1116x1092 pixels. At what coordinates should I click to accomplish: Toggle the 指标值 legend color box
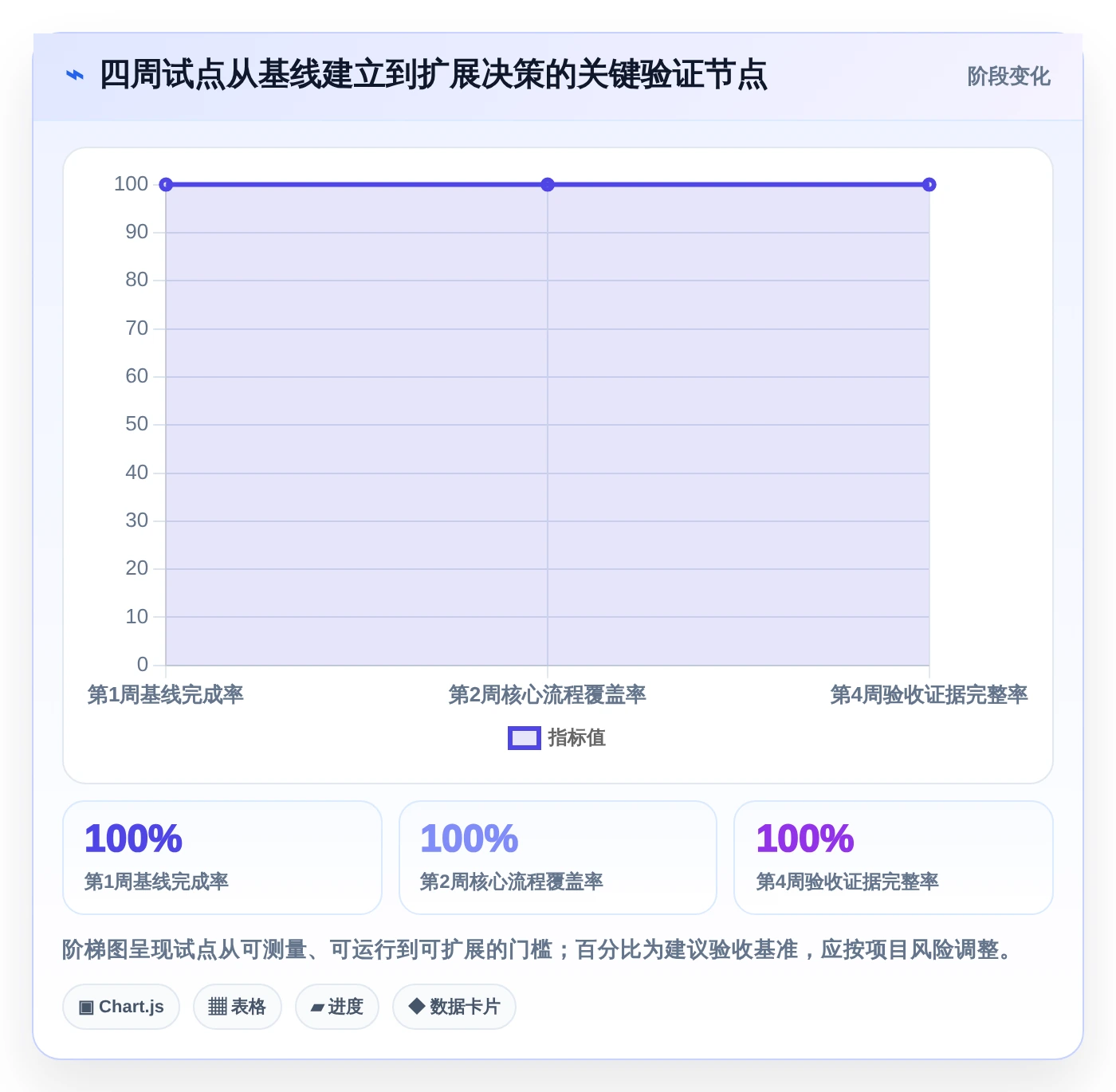click(x=525, y=738)
